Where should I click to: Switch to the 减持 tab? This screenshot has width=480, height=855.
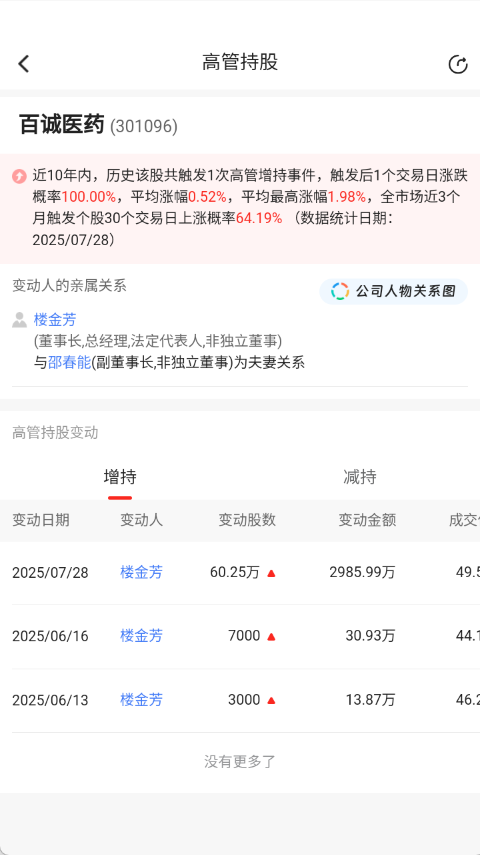click(x=360, y=477)
